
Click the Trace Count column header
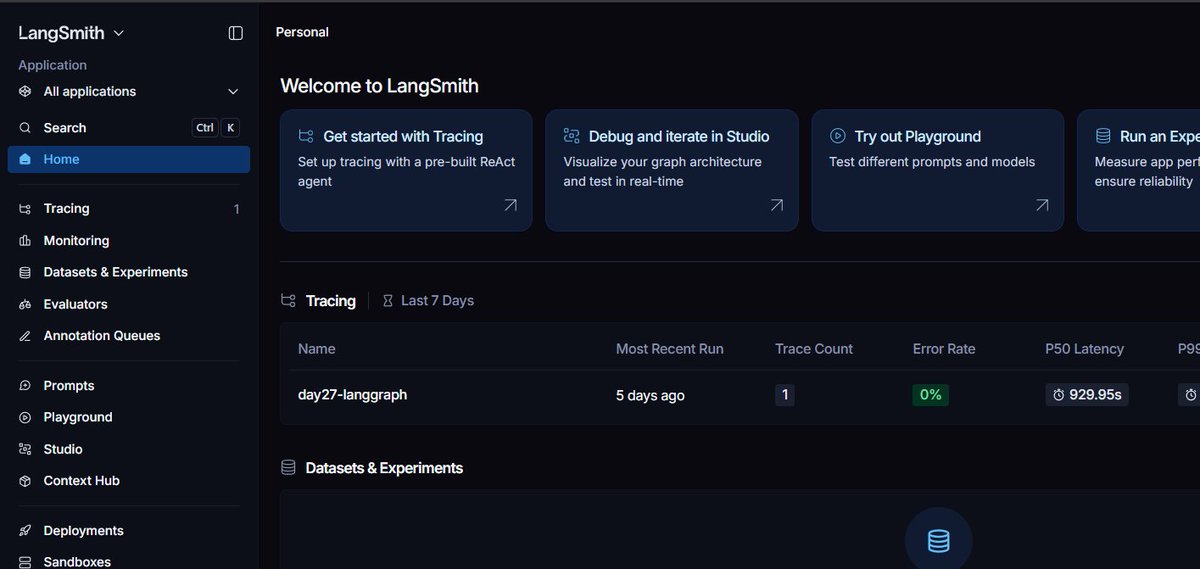pos(814,349)
